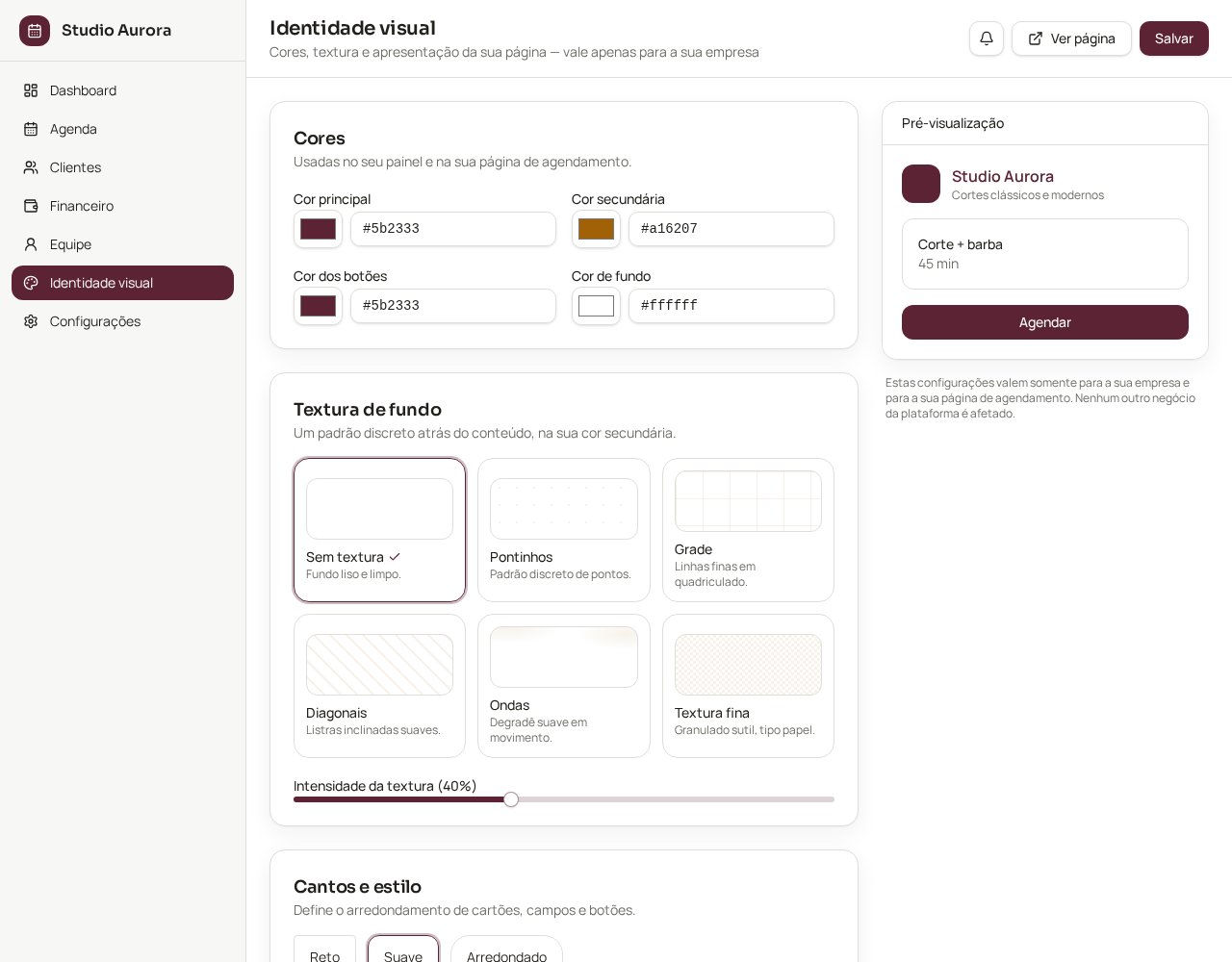Viewport: 1232px width, 962px height.
Task: Click the Intensidade da textura slider handle
Action: pyautogui.click(x=511, y=799)
